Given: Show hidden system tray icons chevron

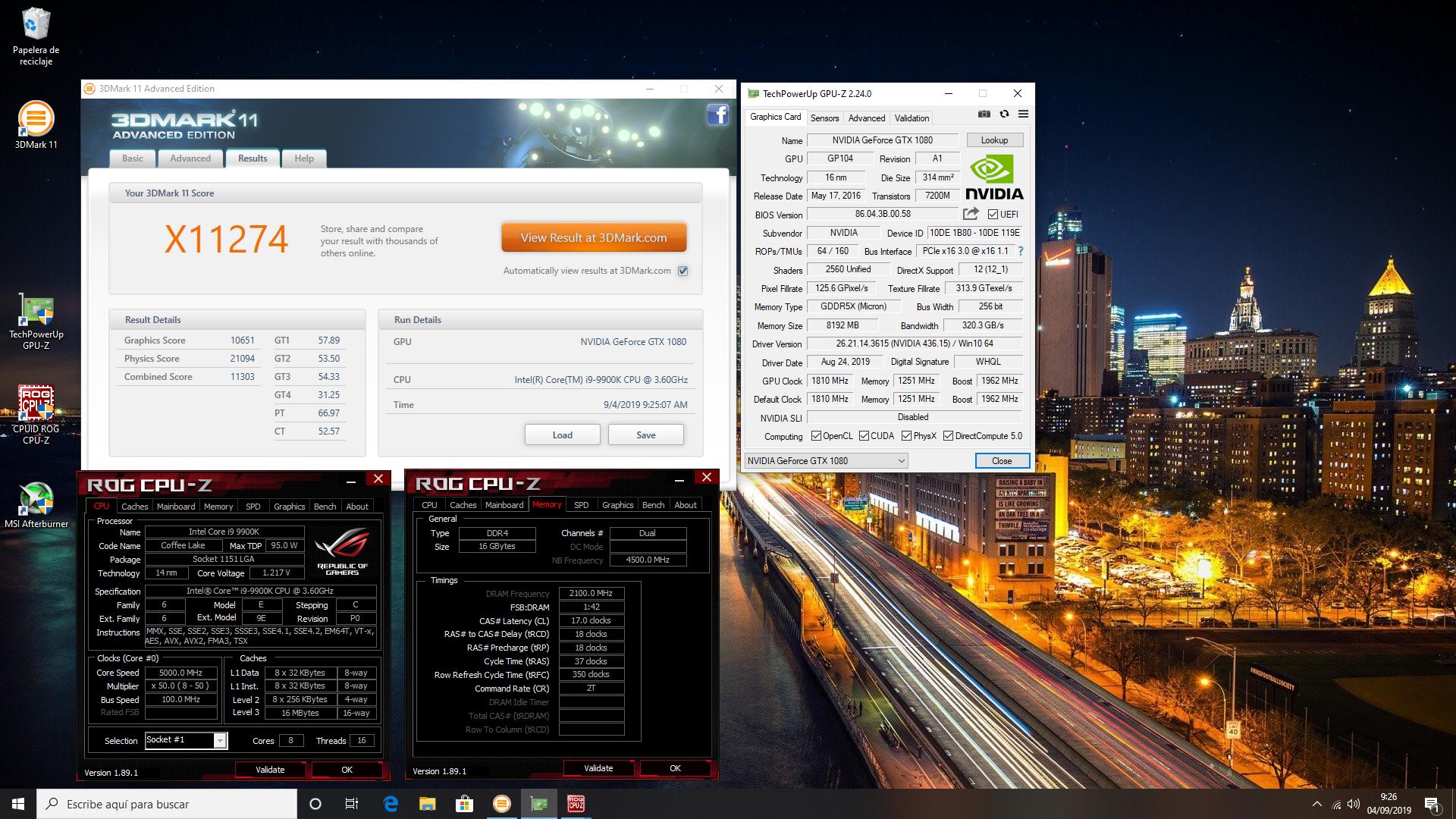Looking at the screenshot, I should point(1316,804).
